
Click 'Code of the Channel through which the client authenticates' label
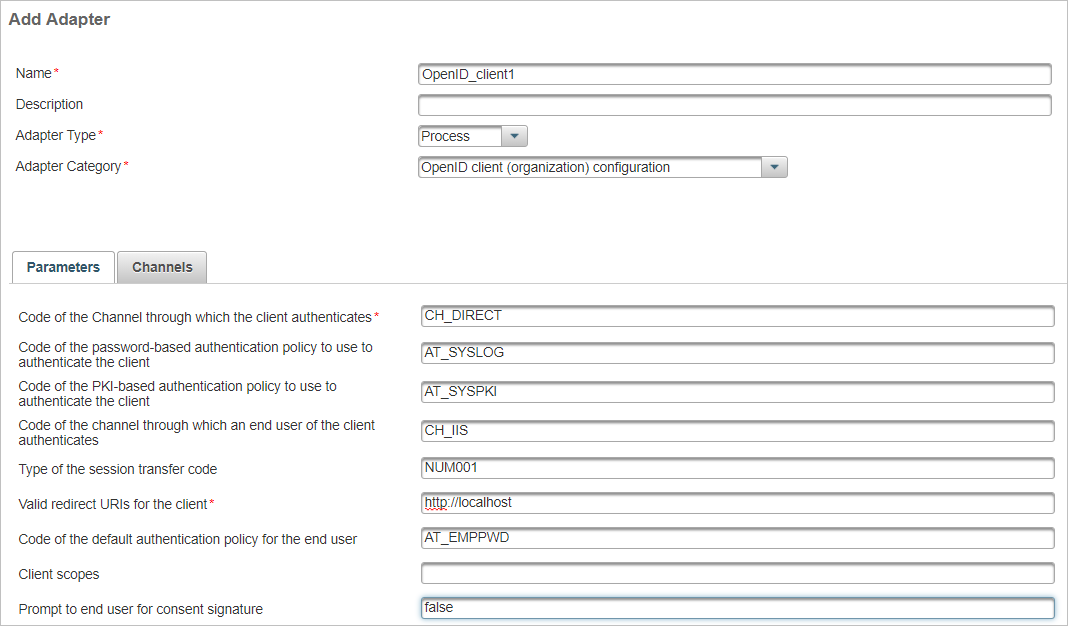(x=195, y=317)
